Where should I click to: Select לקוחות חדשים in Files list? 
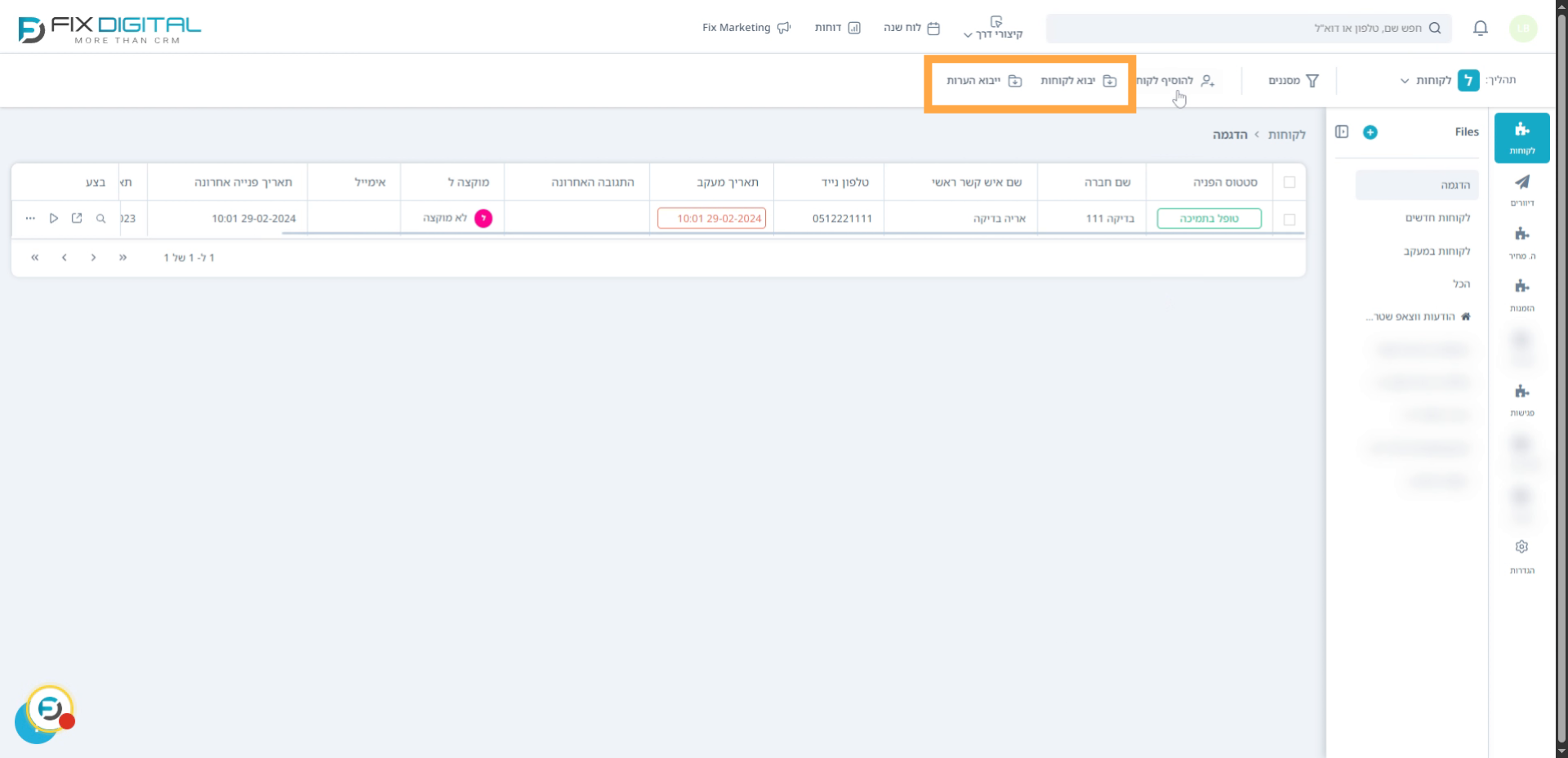1437,218
